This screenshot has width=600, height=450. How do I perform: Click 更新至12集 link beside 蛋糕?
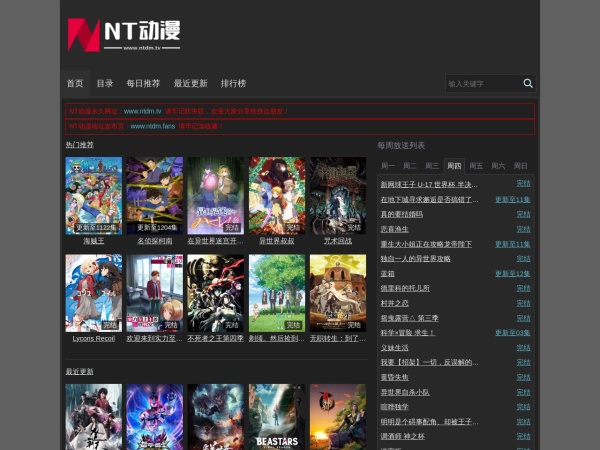(512, 273)
